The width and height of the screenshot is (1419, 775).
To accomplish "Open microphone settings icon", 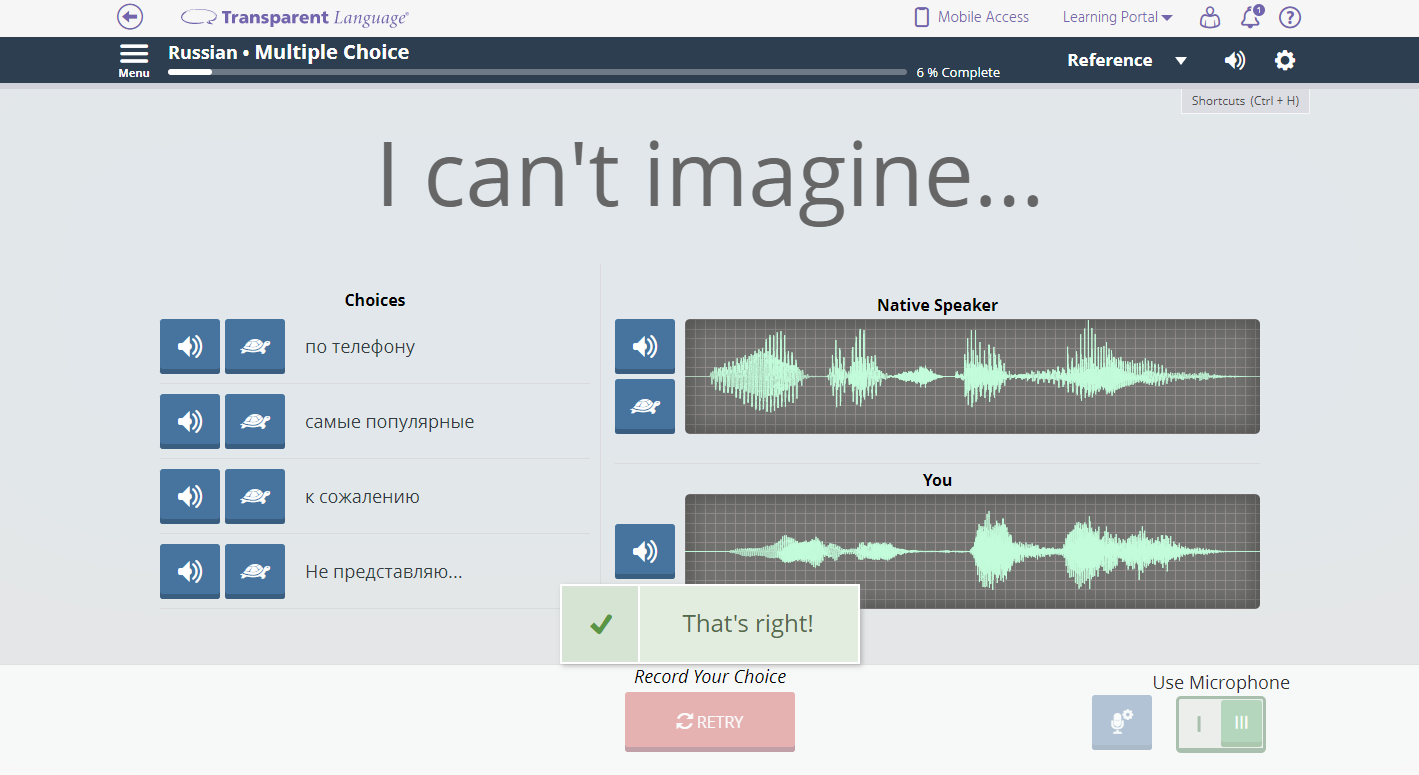I will click(x=1121, y=722).
